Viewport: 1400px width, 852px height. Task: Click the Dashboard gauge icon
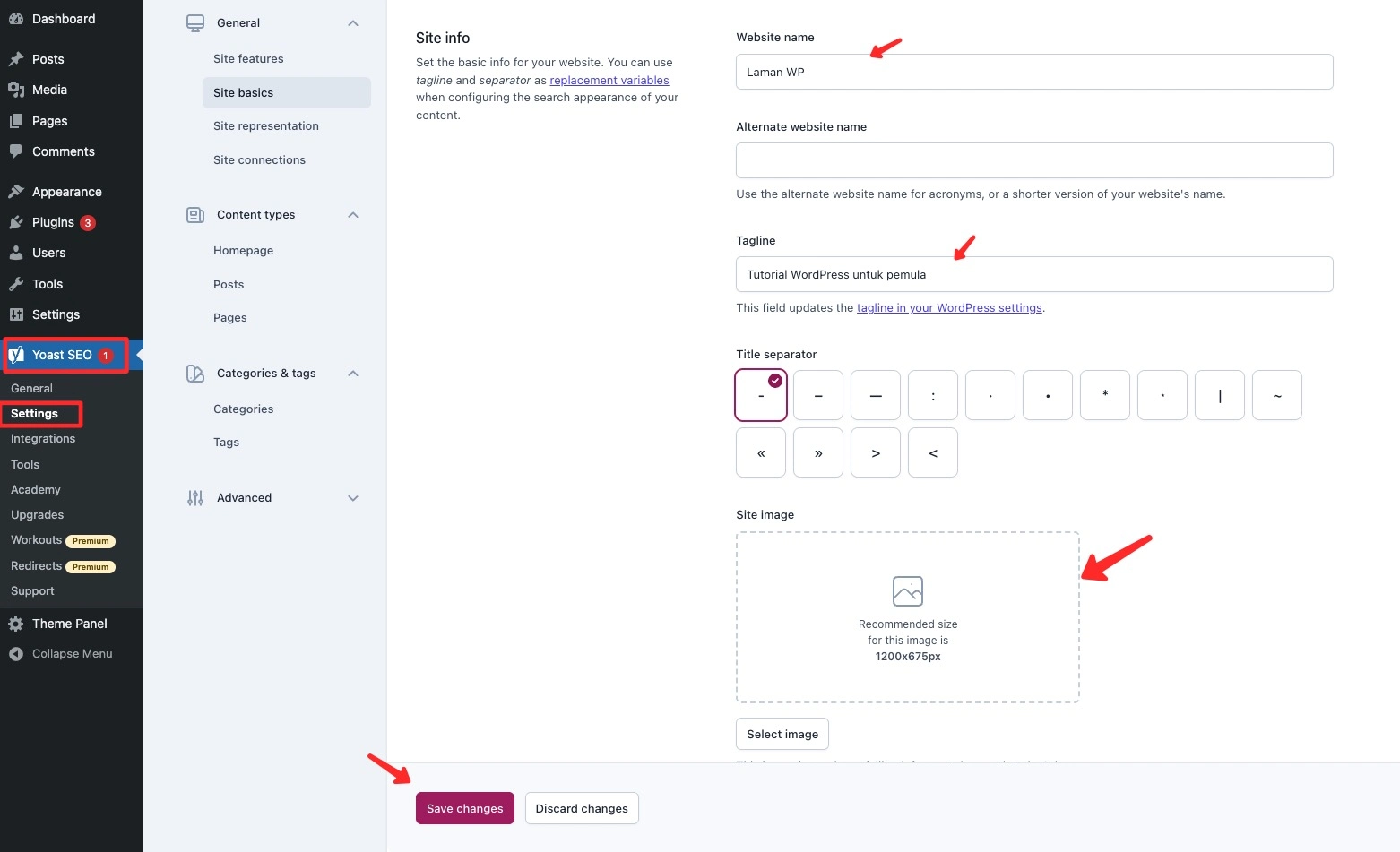tap(16, 19)
